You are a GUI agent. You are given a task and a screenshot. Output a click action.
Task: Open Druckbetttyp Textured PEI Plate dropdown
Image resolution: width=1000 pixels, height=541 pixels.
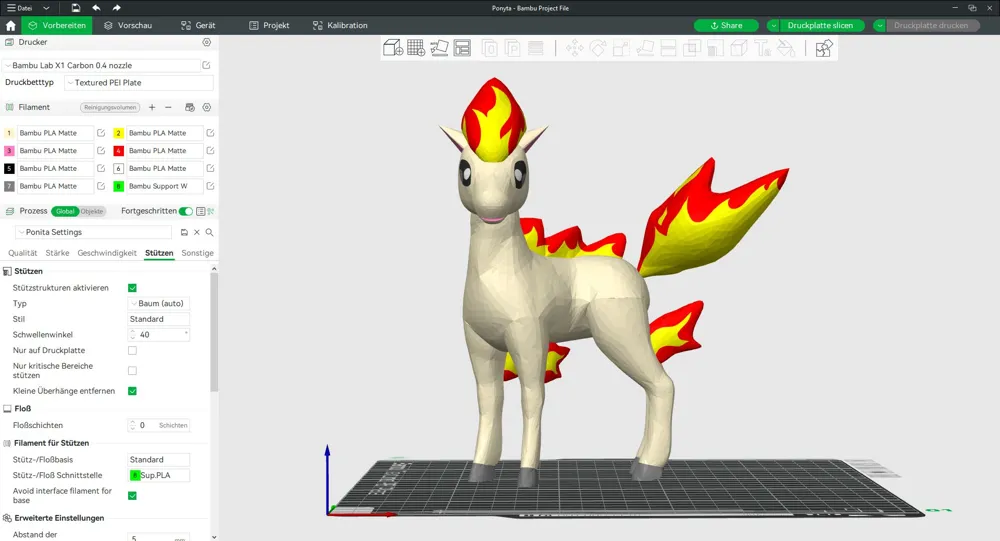[x=138, y=82]
